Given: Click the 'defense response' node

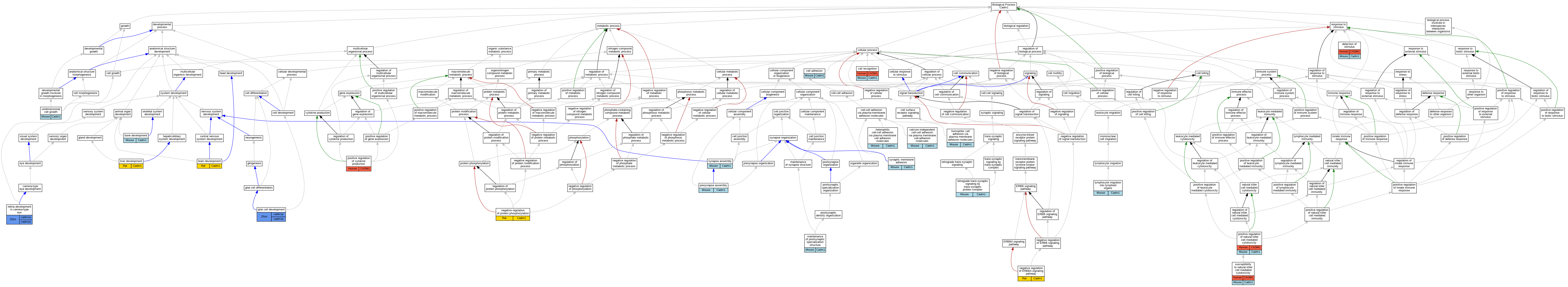Looking at the screenshot, I should [x=1433, y=93].
